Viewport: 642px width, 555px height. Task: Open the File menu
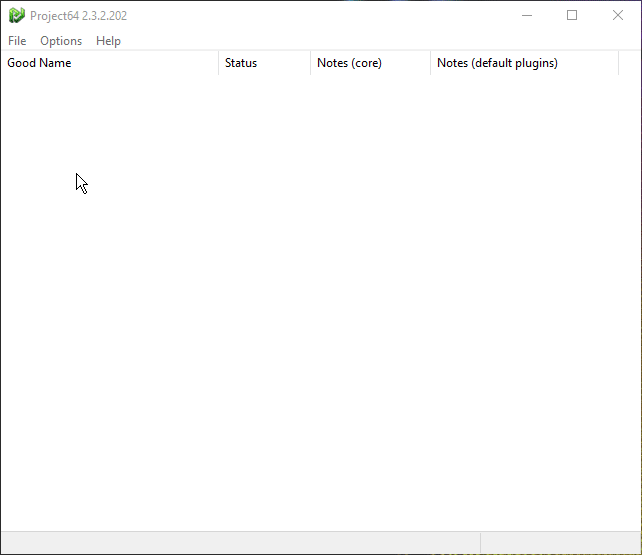(17, 41)
